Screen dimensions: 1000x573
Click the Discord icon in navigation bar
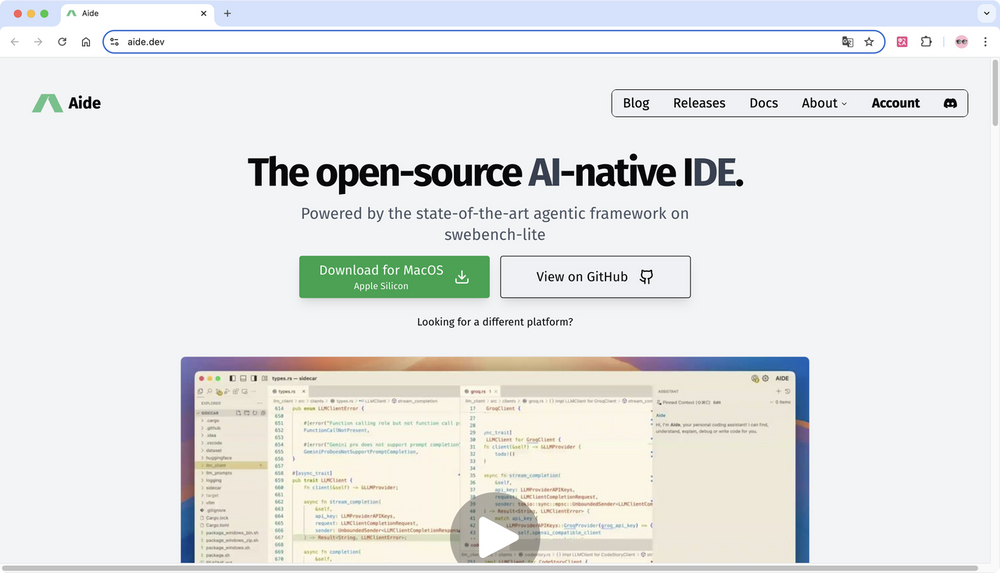point(950,103)
